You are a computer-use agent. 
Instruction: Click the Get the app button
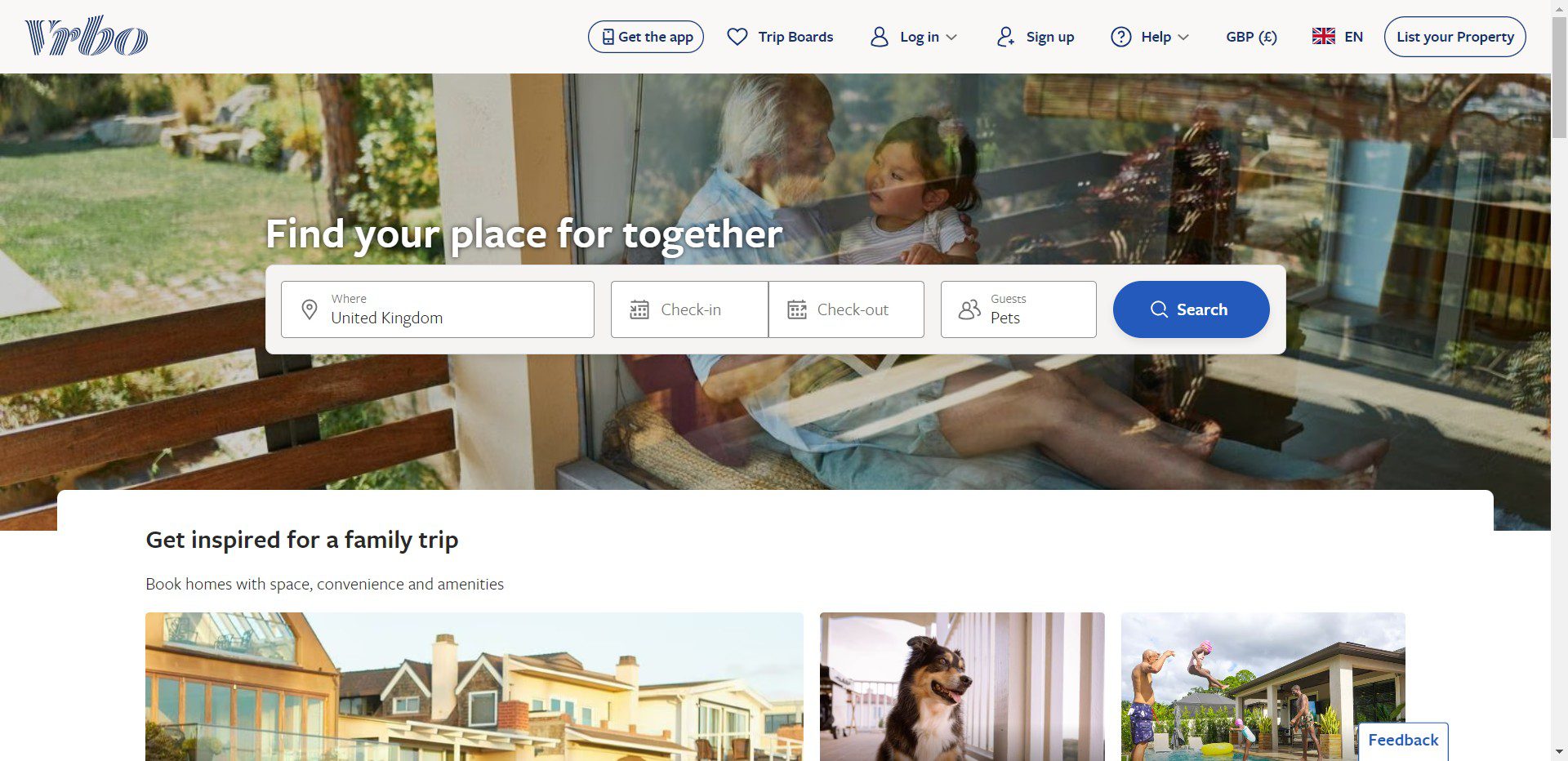pos(646,37)
